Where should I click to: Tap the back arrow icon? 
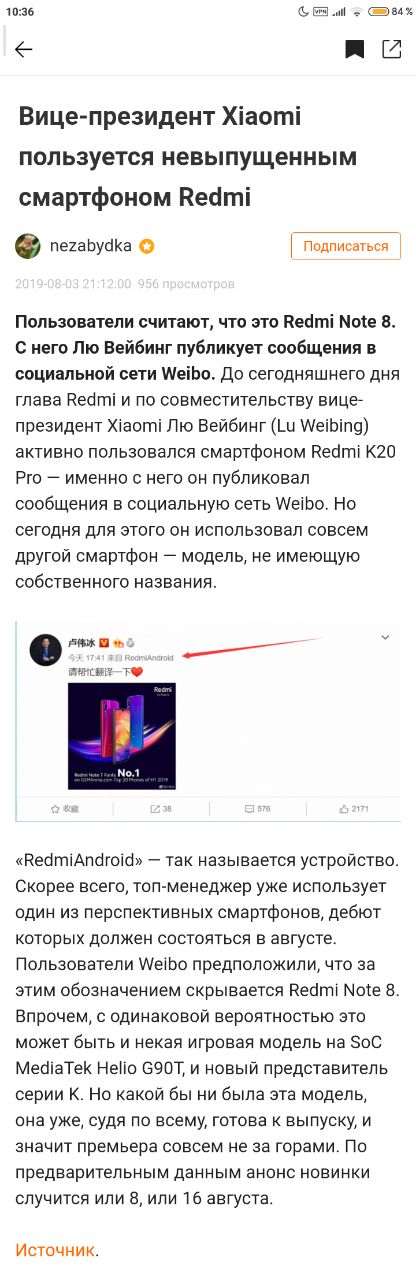coord(24,49)
